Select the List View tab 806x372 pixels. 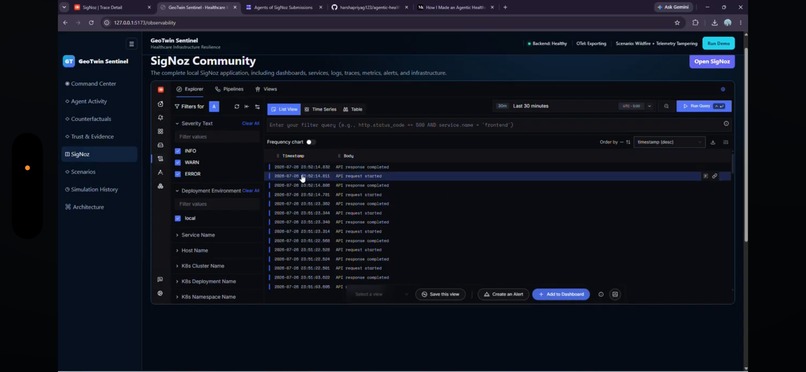(x=284, y=109)
